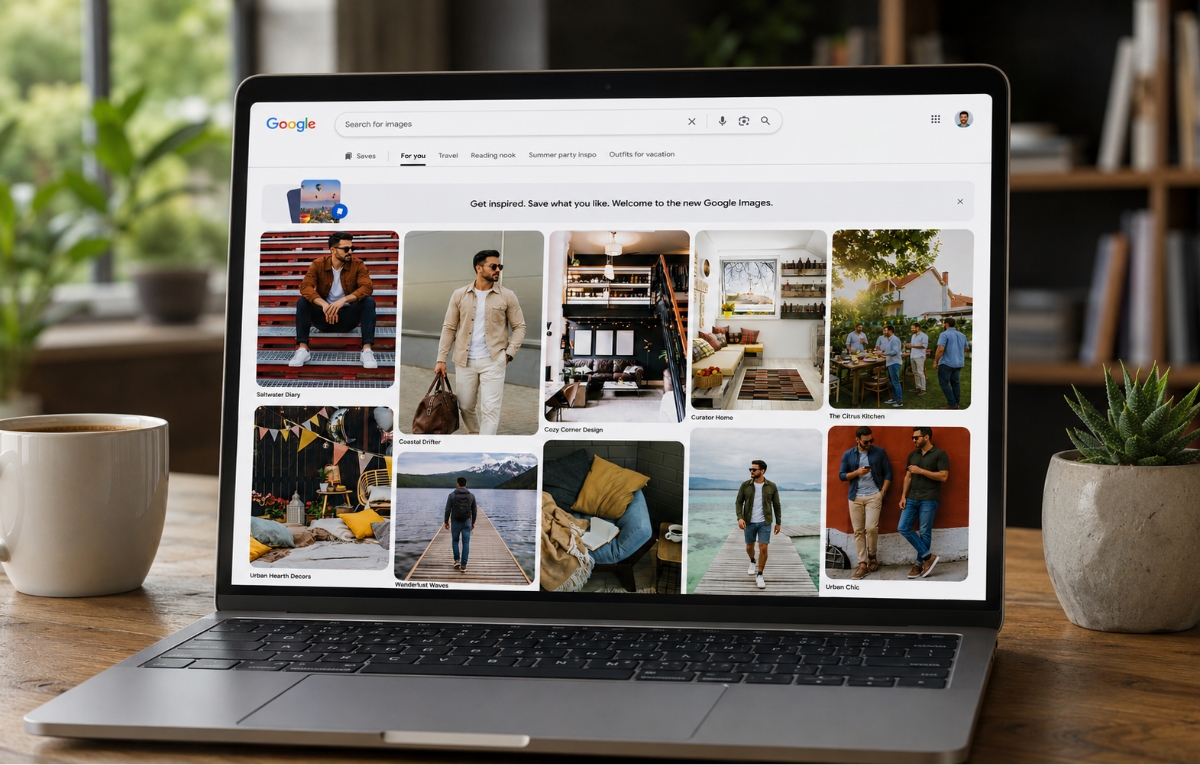Start voice search with the microphone icon
1200x765 pixels.
coord(722,121)
